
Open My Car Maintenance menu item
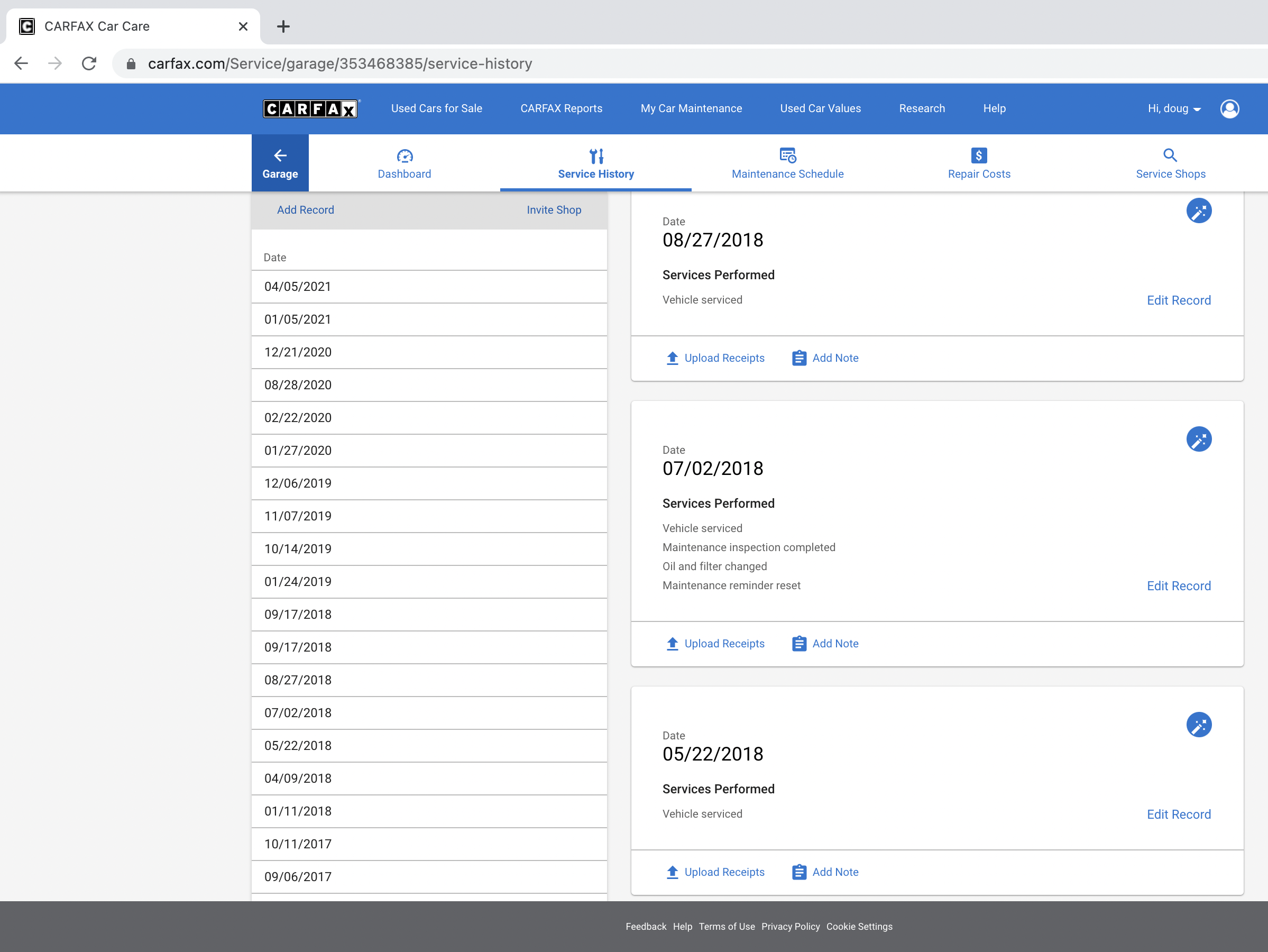coord(691,108)
